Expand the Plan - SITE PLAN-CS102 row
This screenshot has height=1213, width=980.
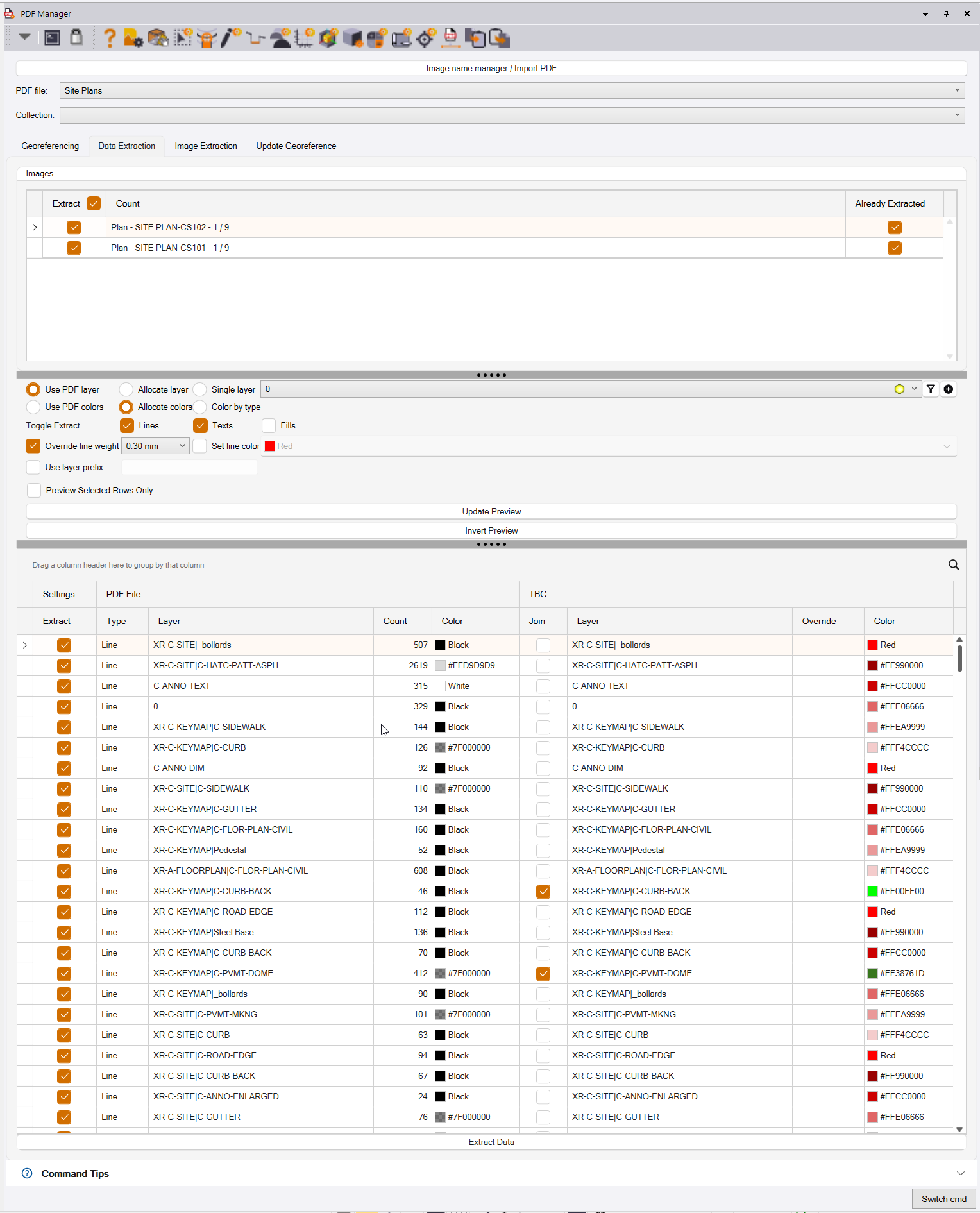[35, 228]
